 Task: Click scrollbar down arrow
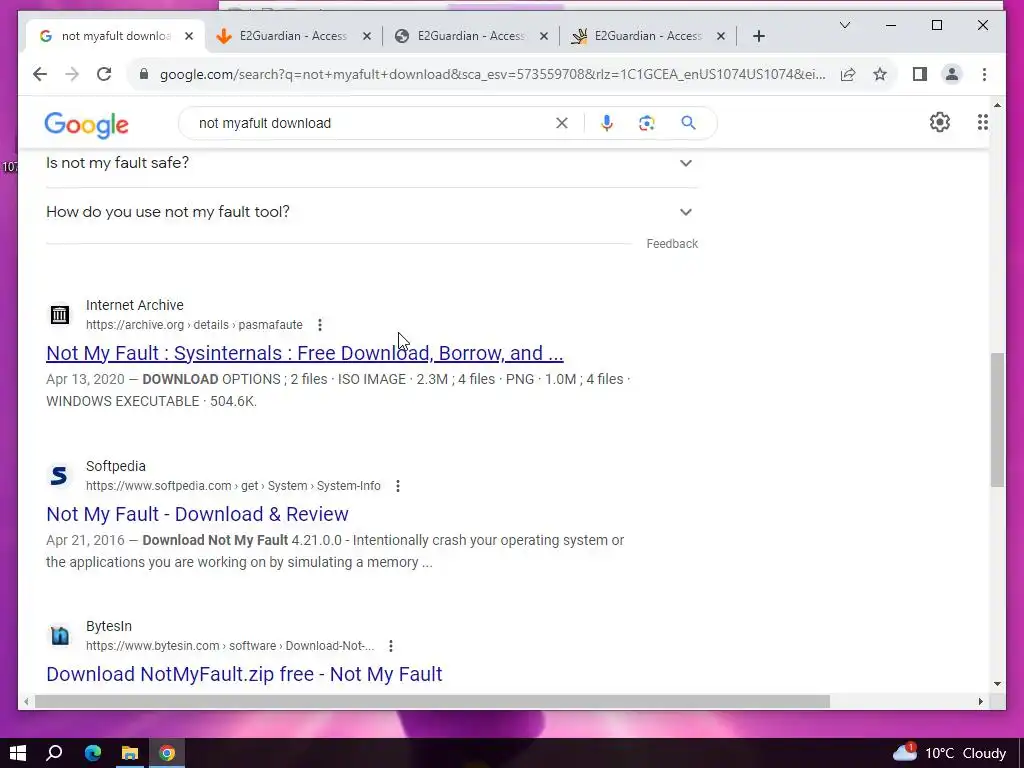[997, 684]
